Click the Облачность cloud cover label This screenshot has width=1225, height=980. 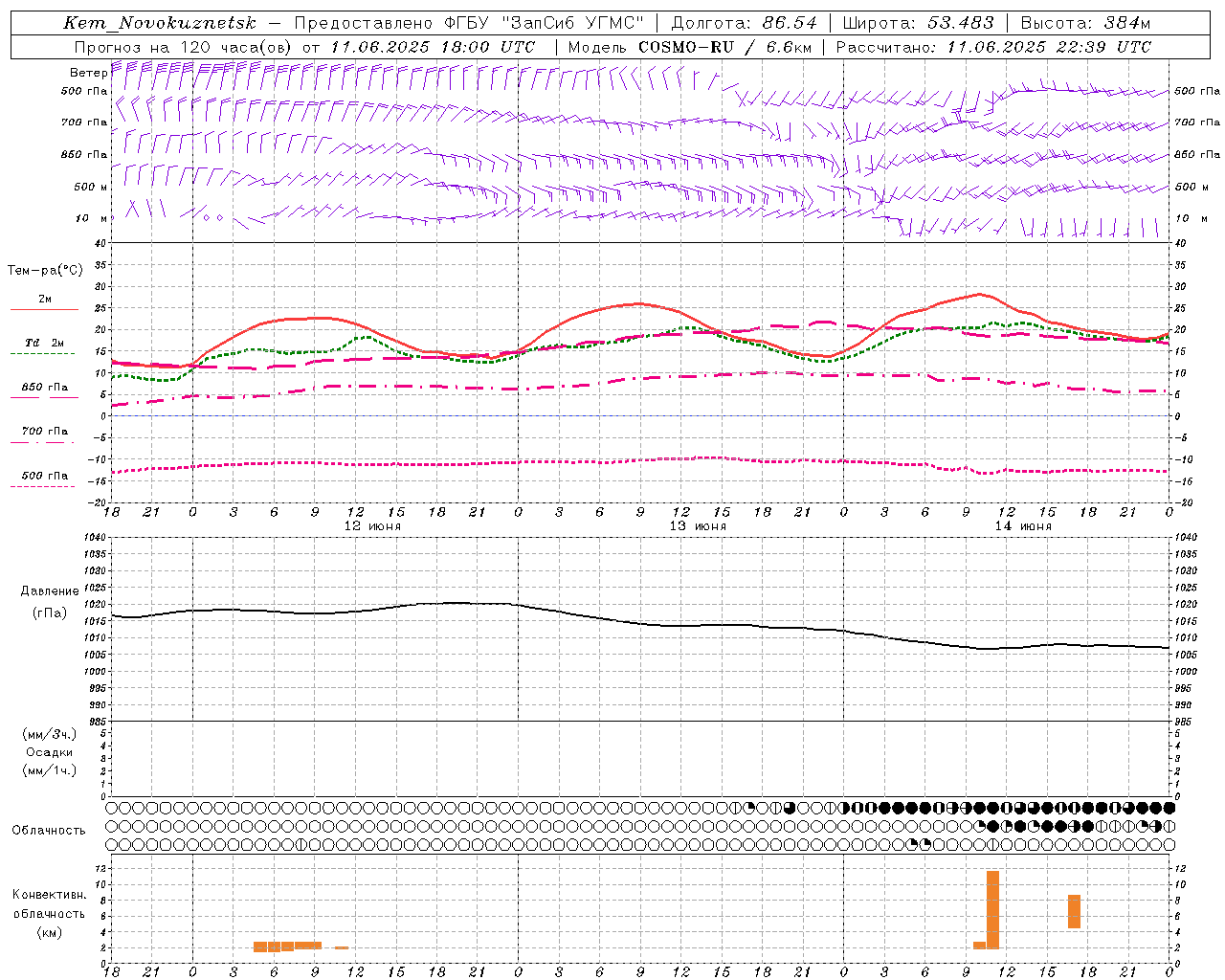tap(49, 831)
